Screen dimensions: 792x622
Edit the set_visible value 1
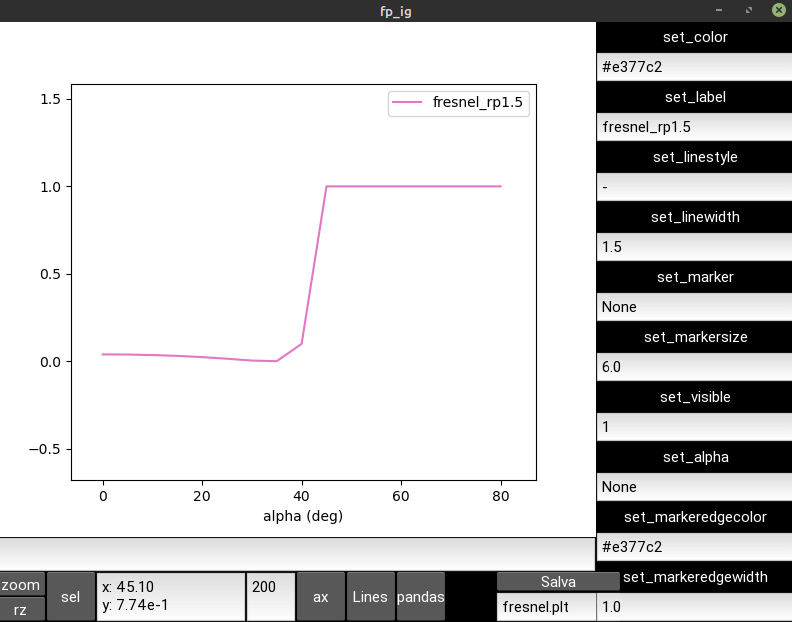coord(694,427)
